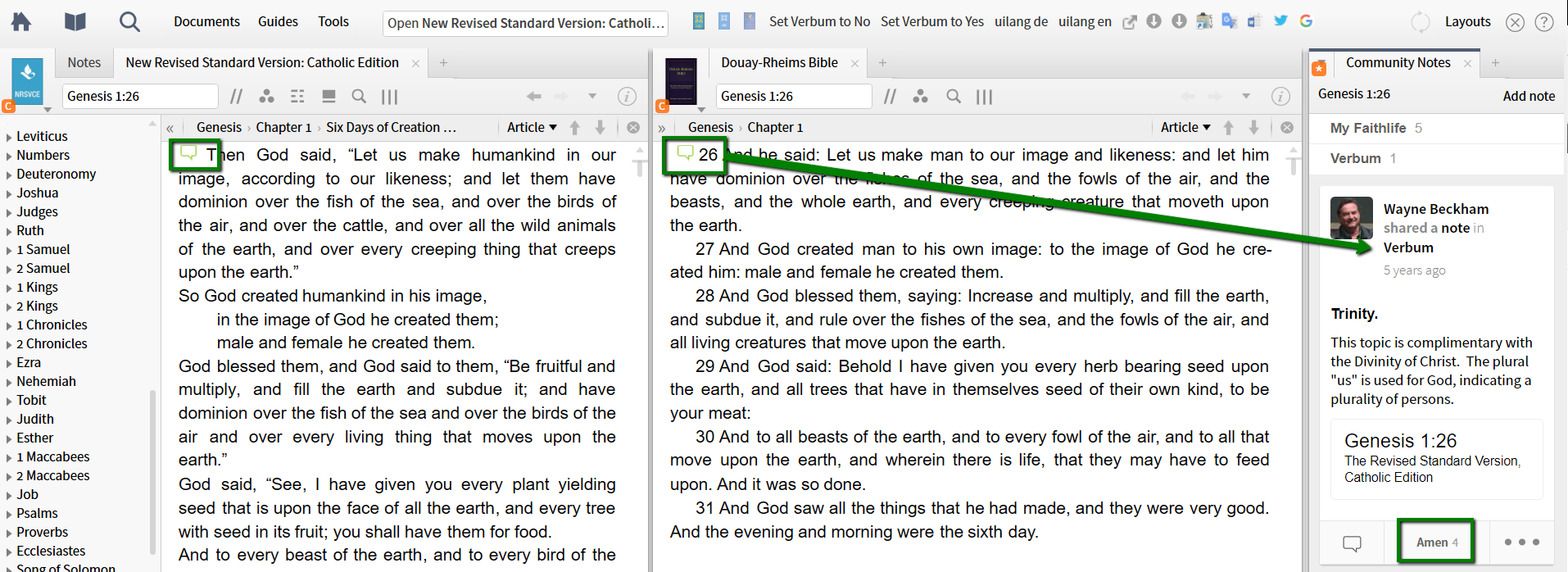Click the Google shortcut icon

click(1306, 21)
